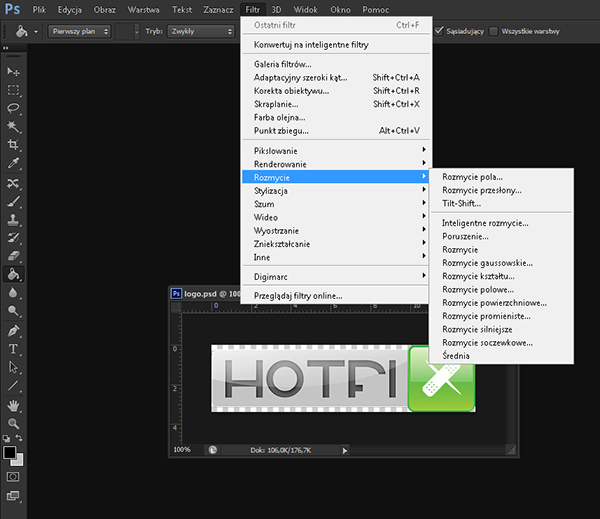Select the Zoom tool

point(13,423)
